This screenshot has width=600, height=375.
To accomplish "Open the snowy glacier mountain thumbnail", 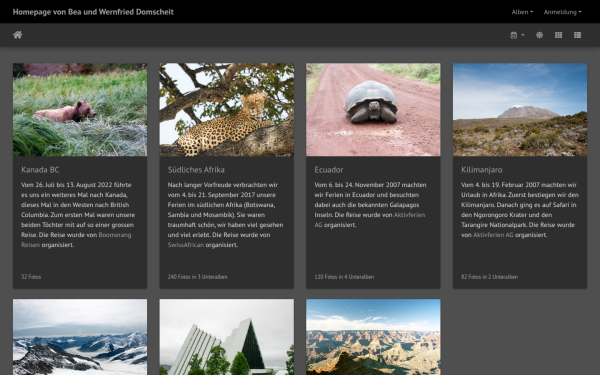I will click(x=80, y=337).
